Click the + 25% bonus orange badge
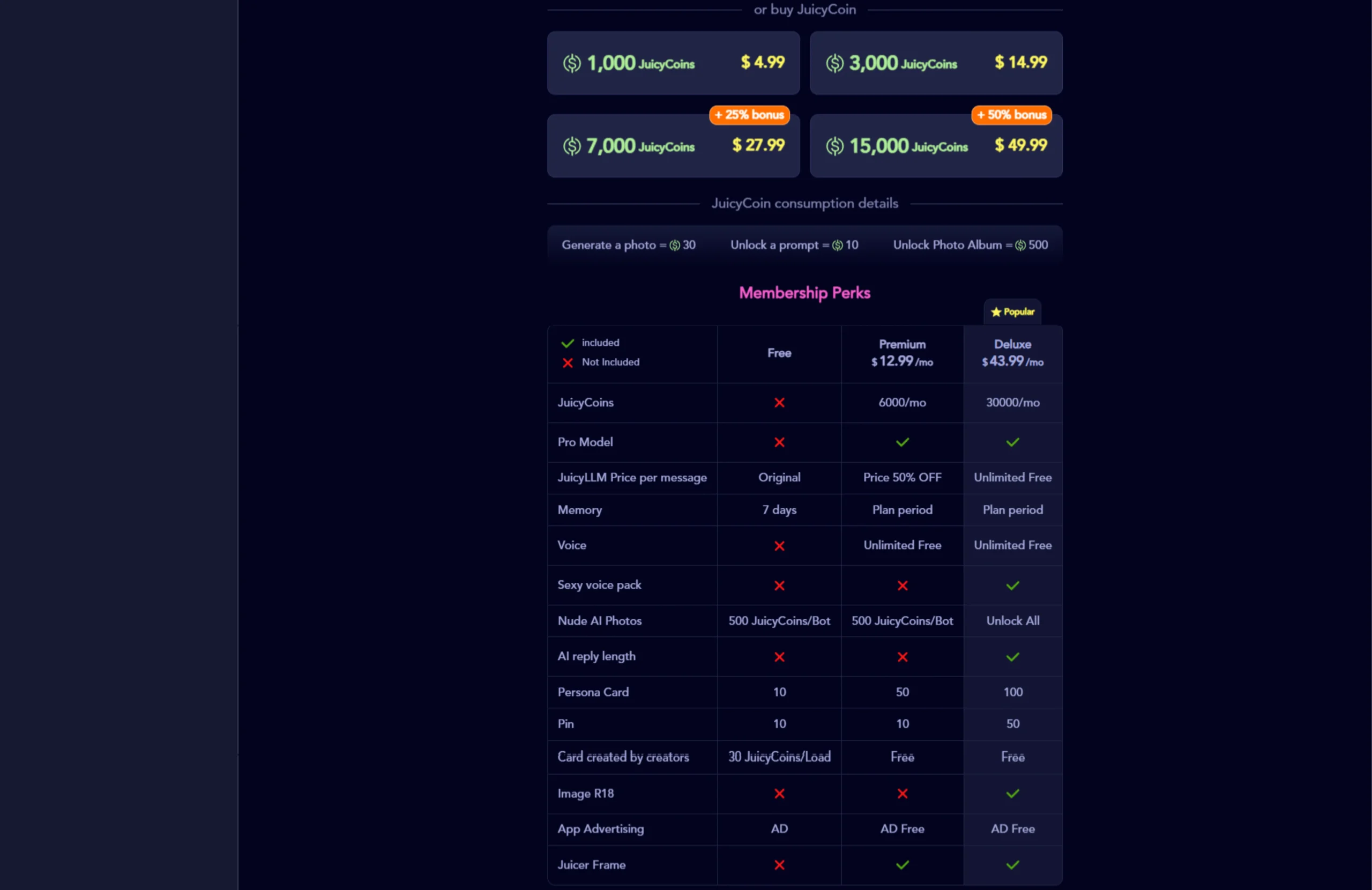This screenshot has height=890, width=1372. pyautogui.click(x=749, y=115)
